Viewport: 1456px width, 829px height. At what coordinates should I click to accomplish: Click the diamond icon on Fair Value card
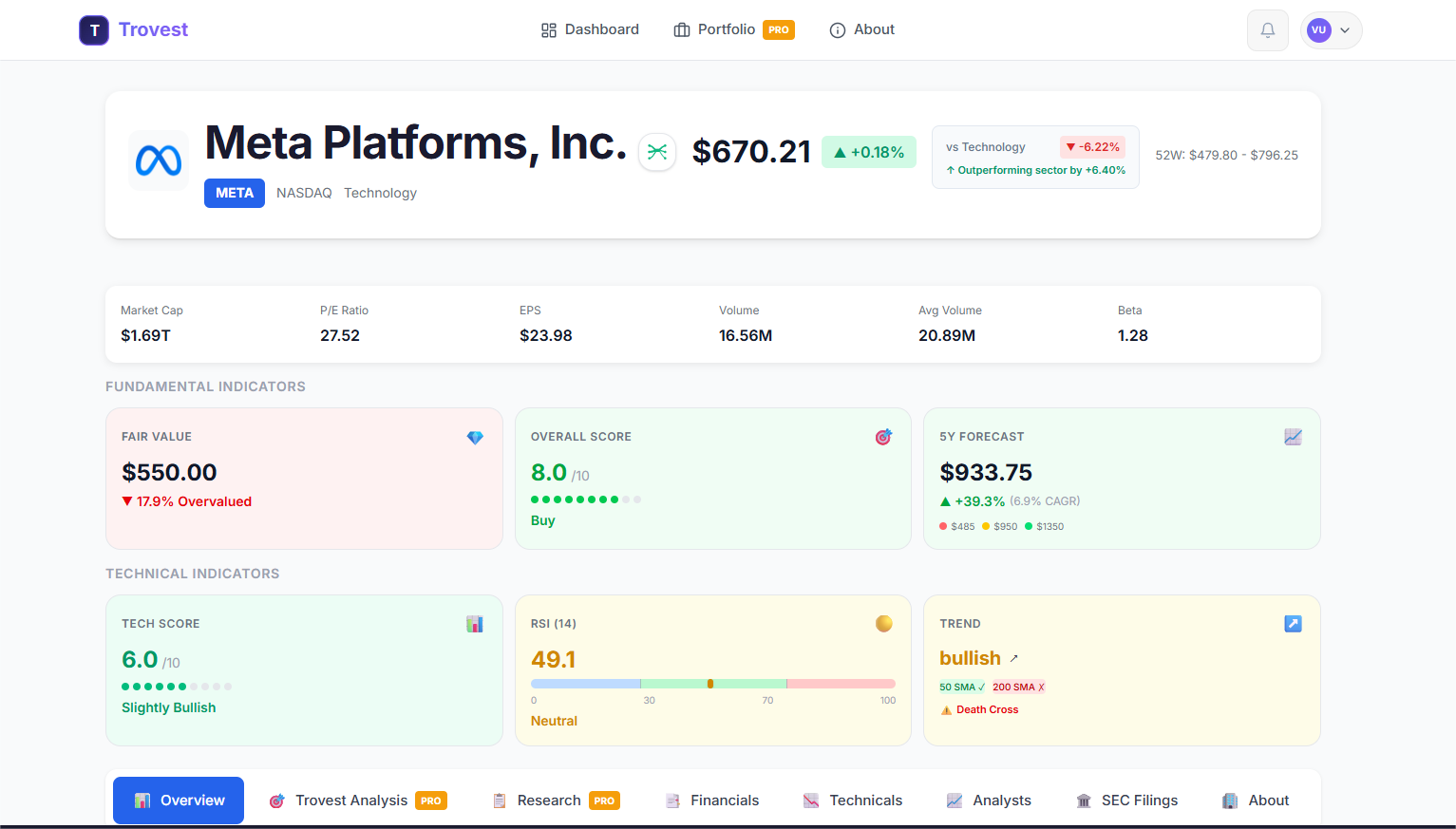474,438
